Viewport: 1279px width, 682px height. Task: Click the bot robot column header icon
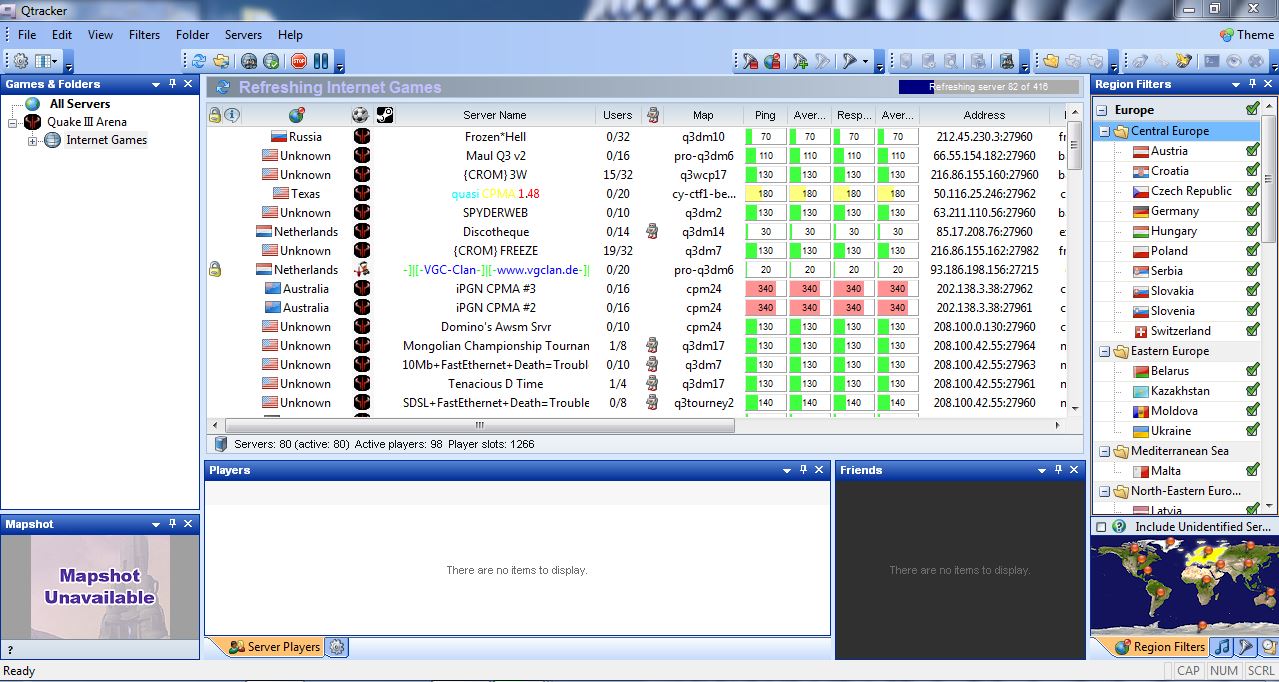coord(653,115)
